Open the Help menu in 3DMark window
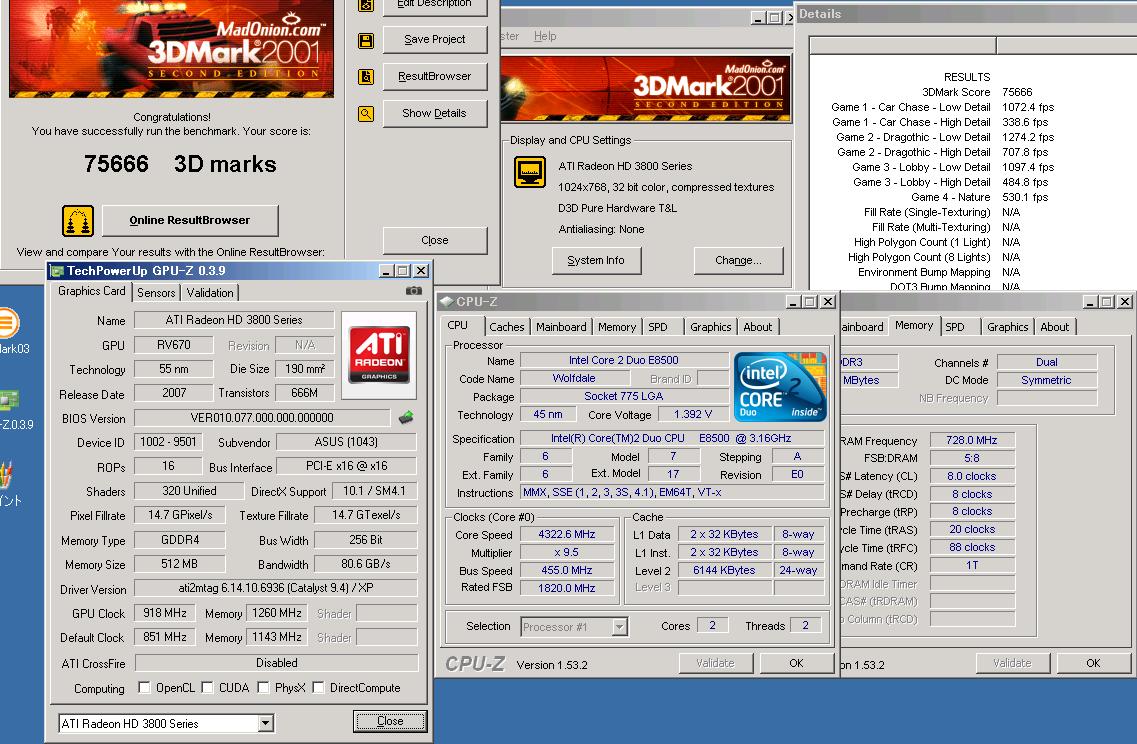Viewport: 1137px width, 744px height. (x=545, y=36)
